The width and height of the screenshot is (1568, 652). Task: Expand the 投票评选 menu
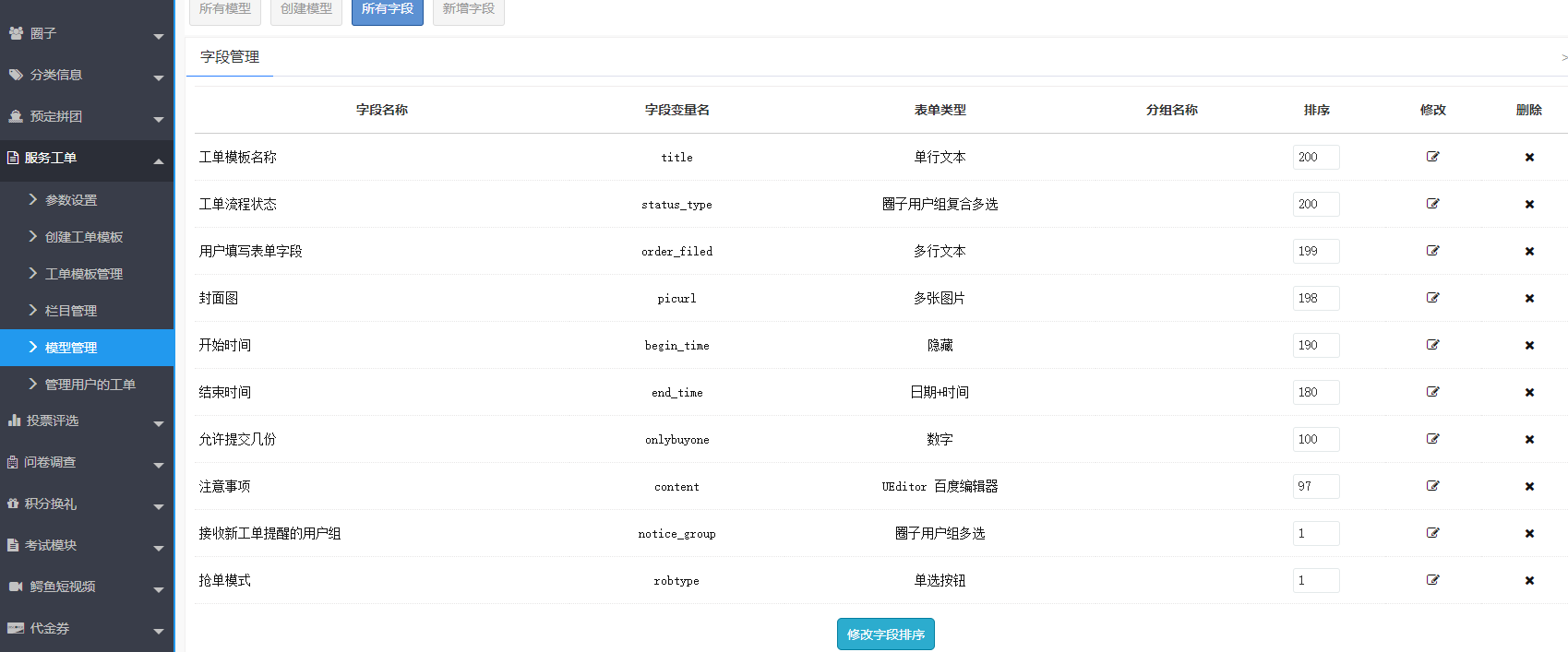coord(86,421)
